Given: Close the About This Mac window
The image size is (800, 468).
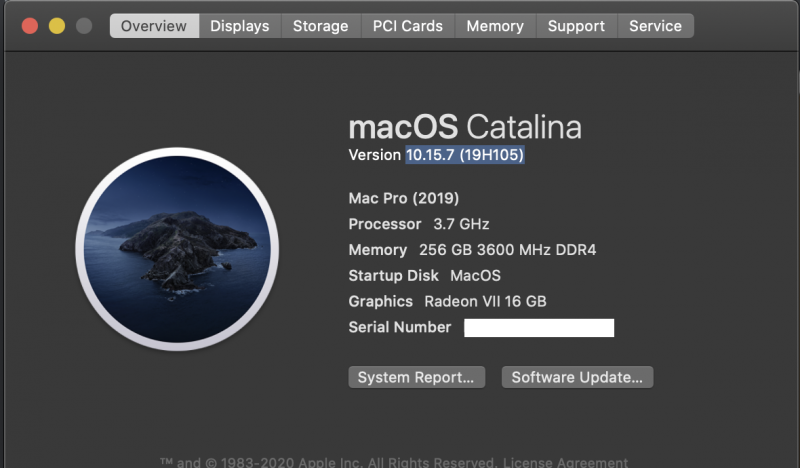Looking at the screenshot, I should 30,26.
